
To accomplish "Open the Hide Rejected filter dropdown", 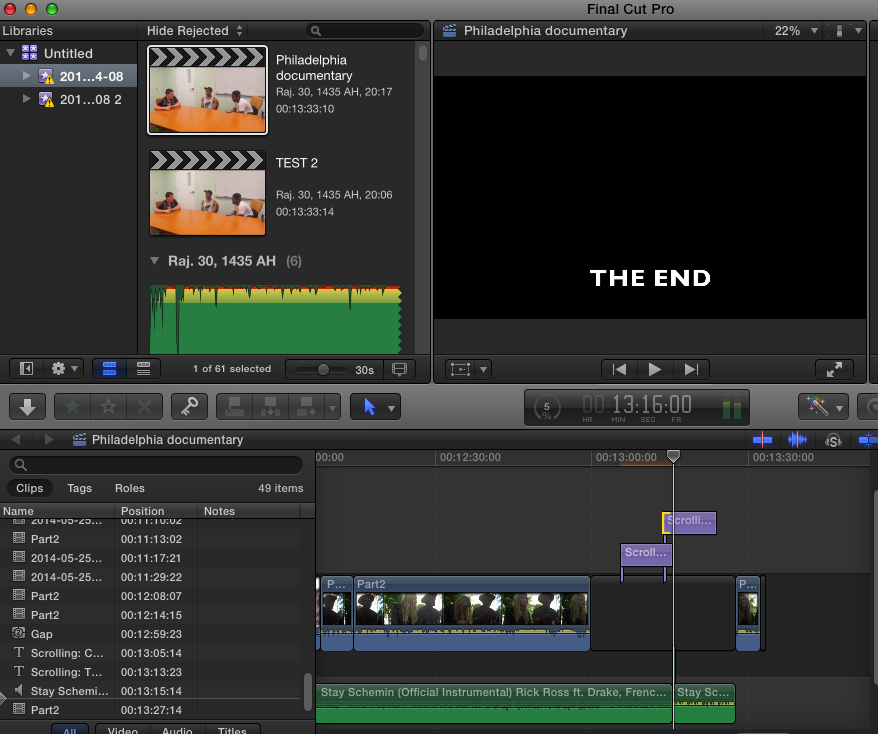I will tap(194, 31).
